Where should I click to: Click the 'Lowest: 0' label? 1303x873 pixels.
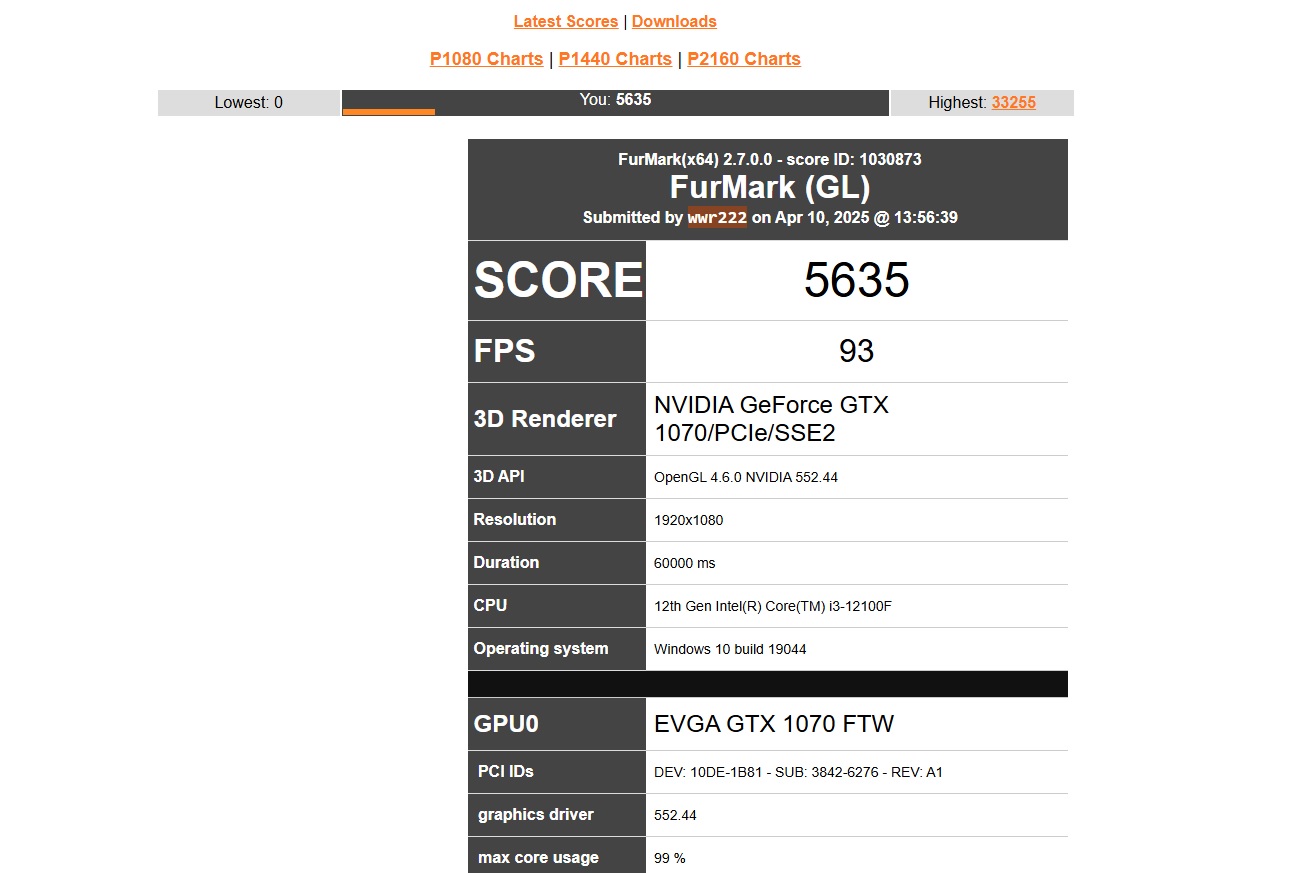pyautogui.click(x=249, y=102)
